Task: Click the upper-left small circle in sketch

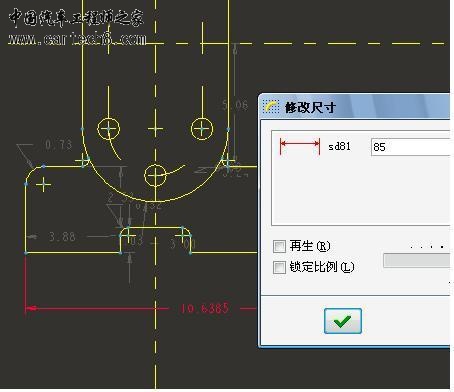Action: pos(108,129)
